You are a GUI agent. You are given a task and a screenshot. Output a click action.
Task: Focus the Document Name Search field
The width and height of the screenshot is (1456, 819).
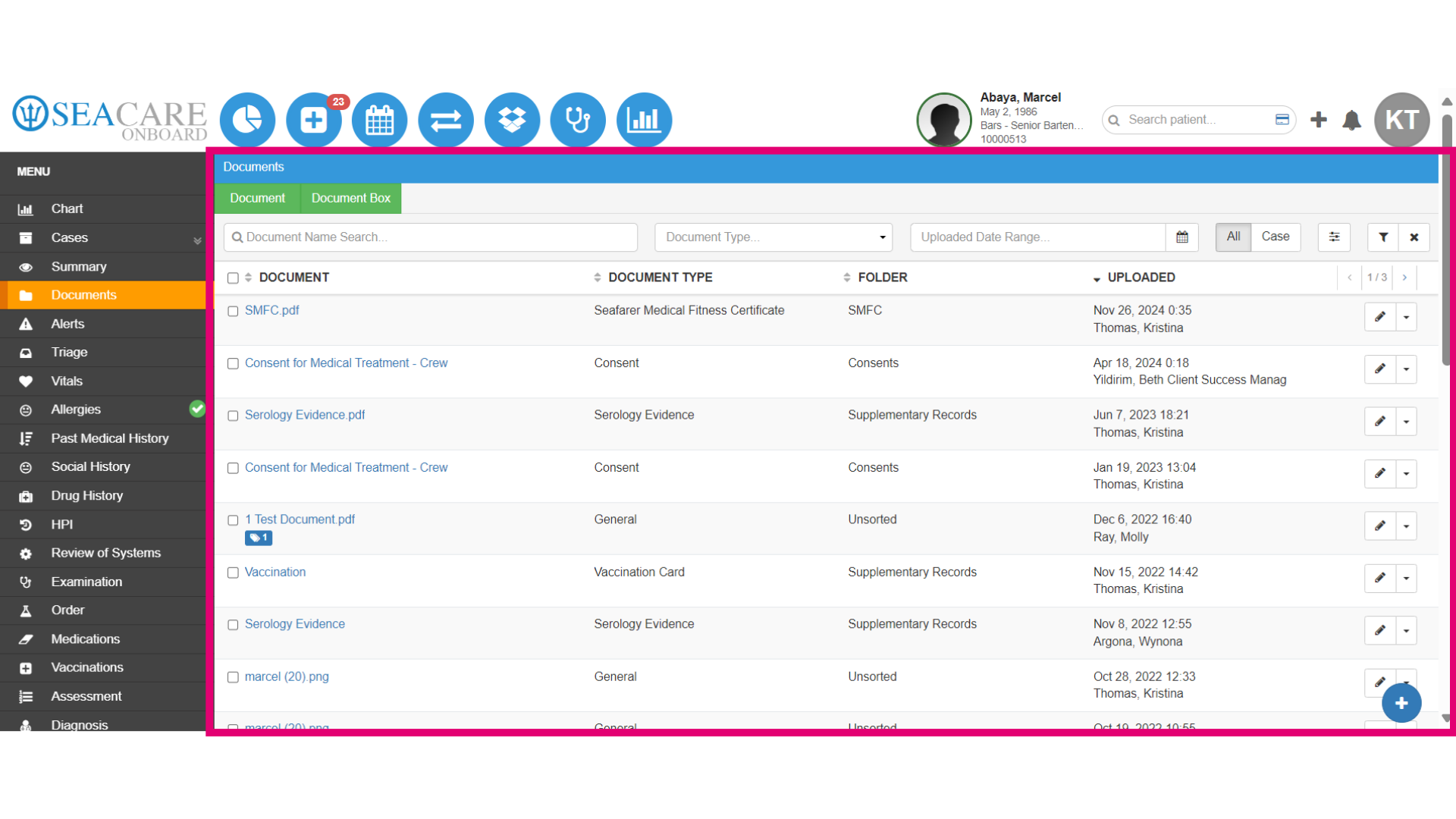pos(430,237)
